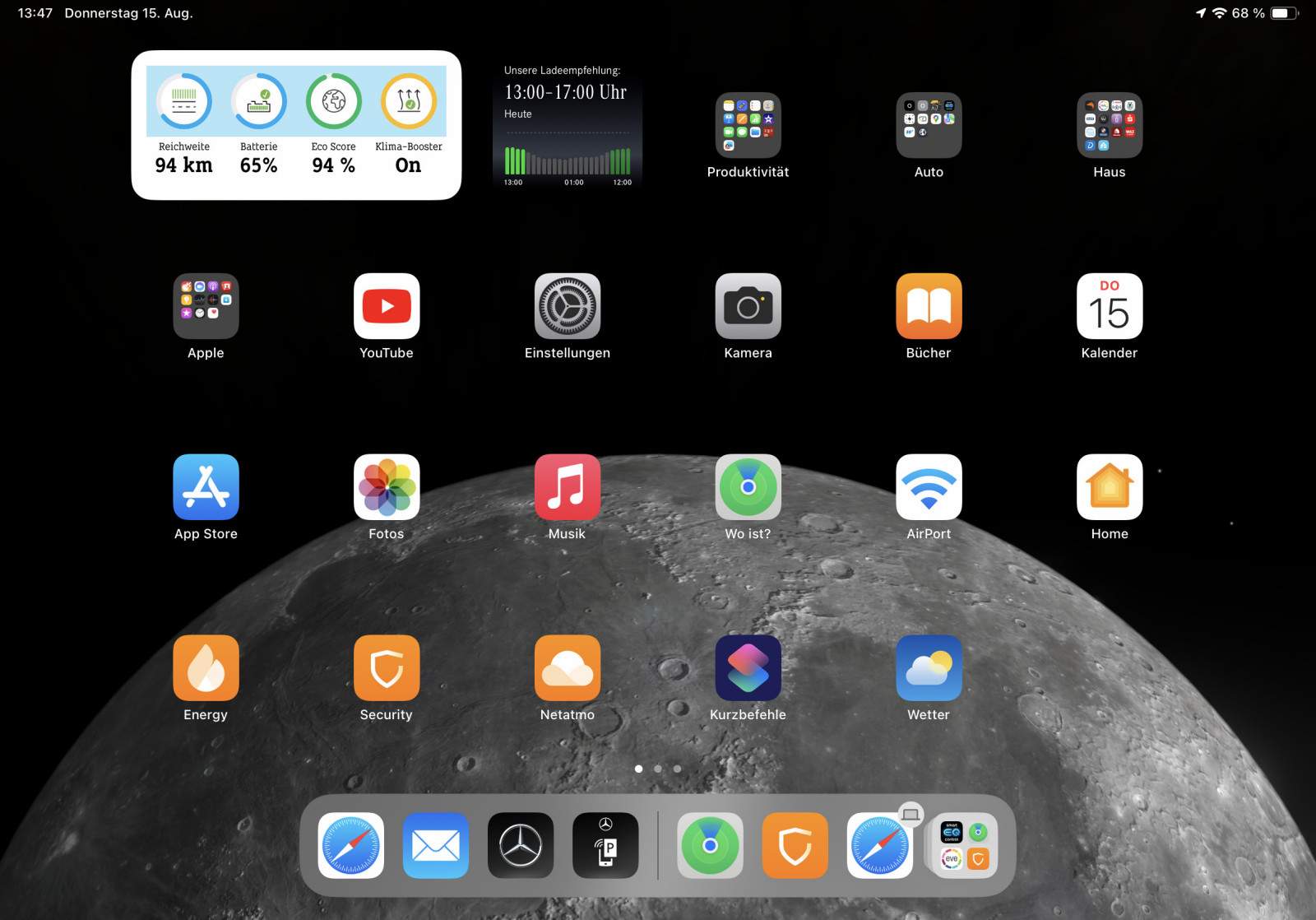The image size is (1316, 920).
Task: Open Mail from the dock
Action: pos(436,845)
